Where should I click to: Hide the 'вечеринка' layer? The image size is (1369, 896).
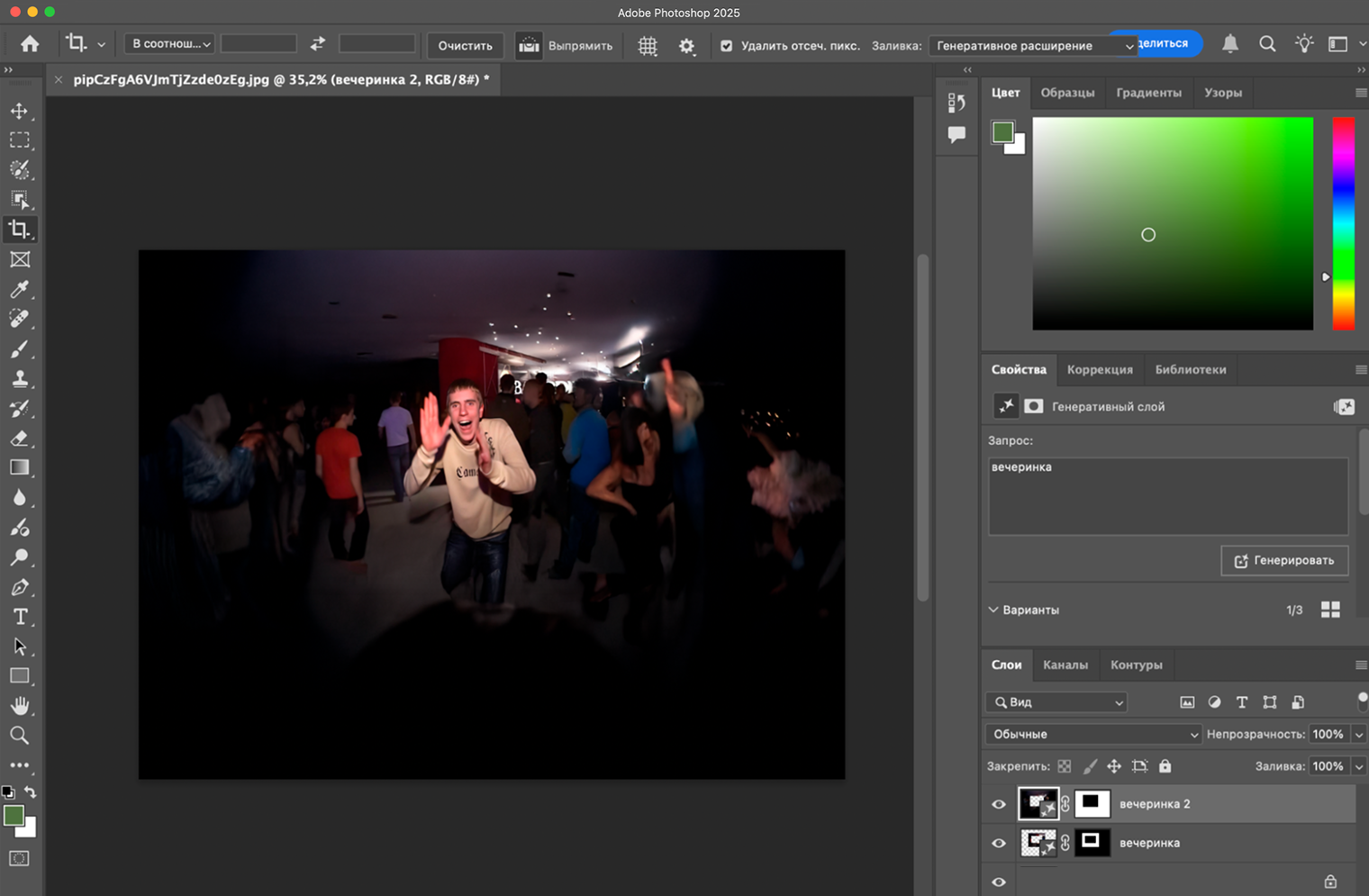pyautogui.click(x=999, y=844)
